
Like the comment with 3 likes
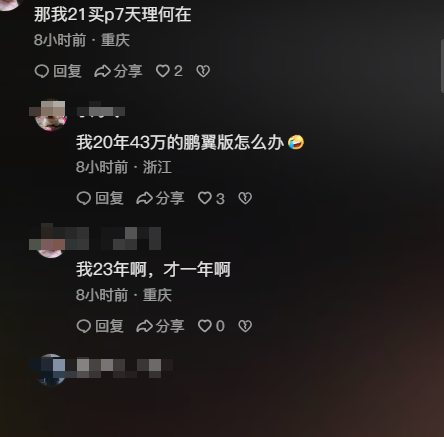click(211, 198)
